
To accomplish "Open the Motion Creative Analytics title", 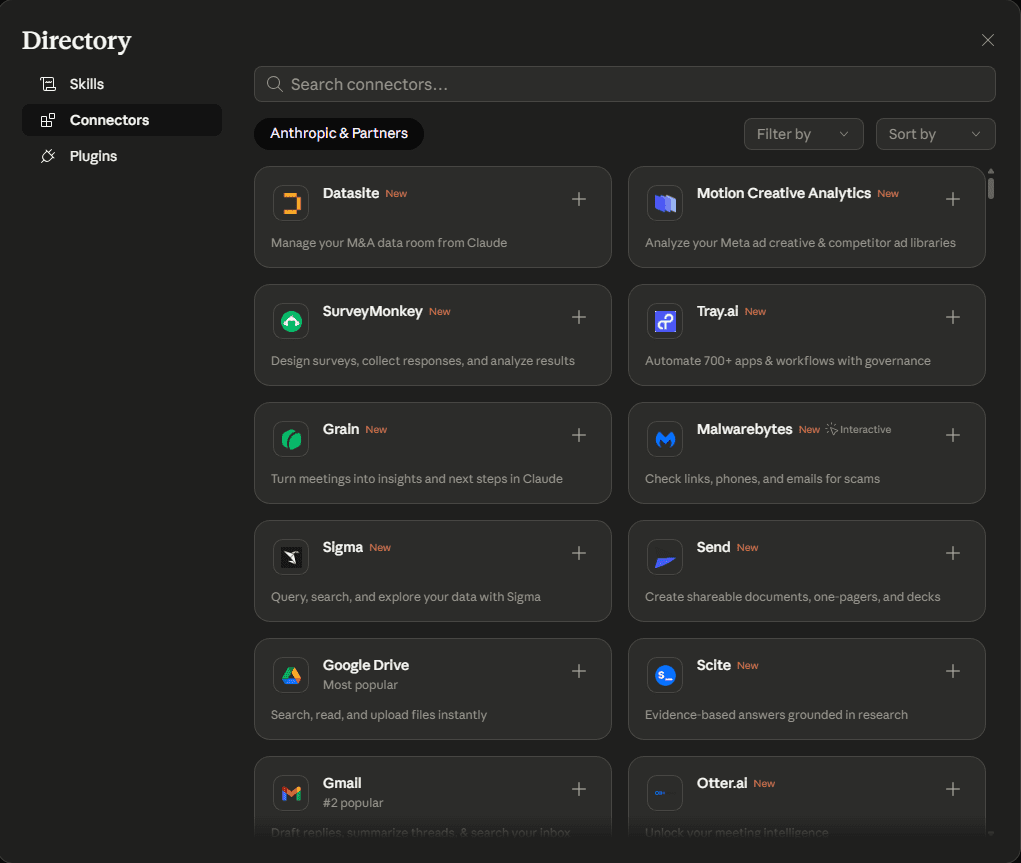I will click(x=783, y=193).
